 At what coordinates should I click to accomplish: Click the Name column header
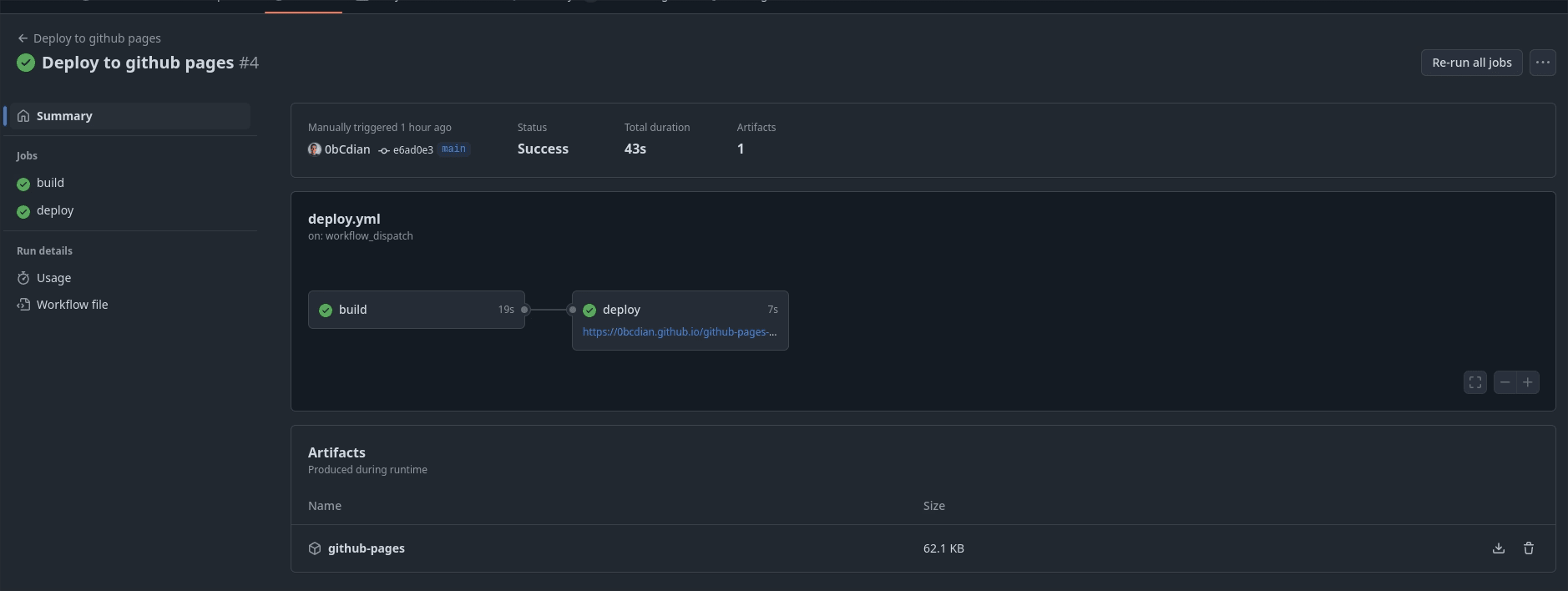point(325,506)
